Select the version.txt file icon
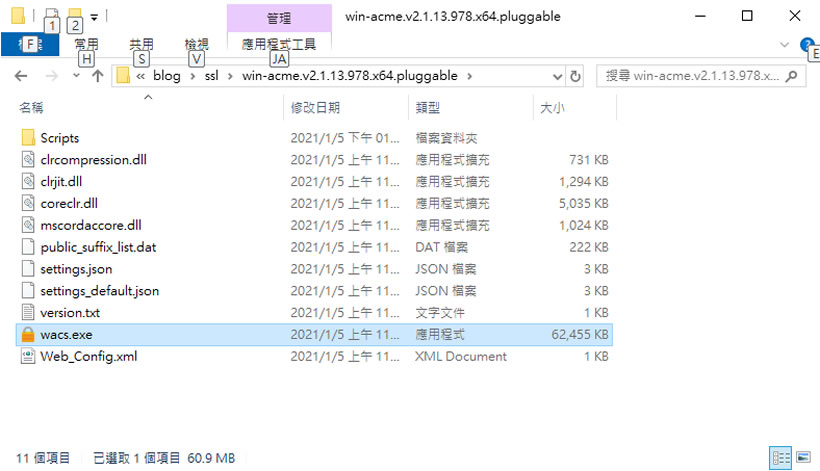 pos(28,313)
